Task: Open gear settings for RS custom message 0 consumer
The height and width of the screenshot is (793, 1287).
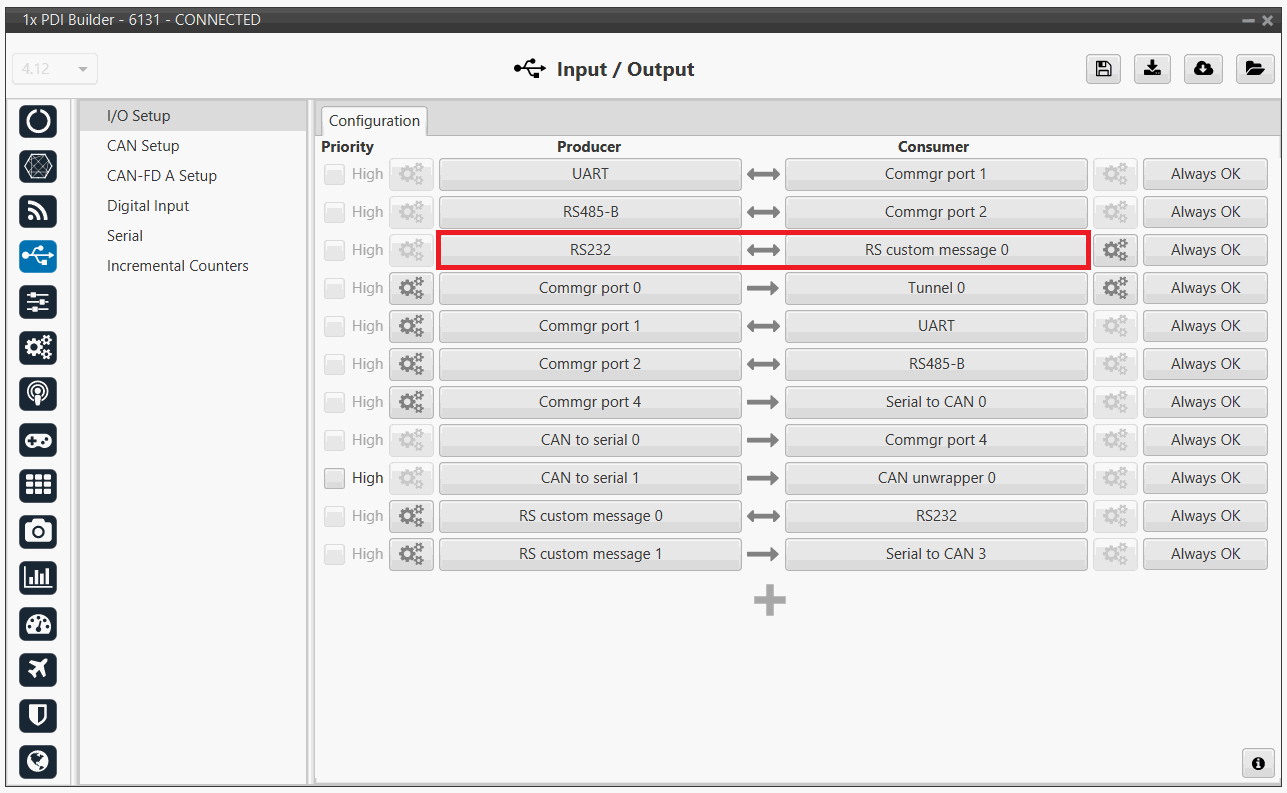Action: click(1114, 250)
